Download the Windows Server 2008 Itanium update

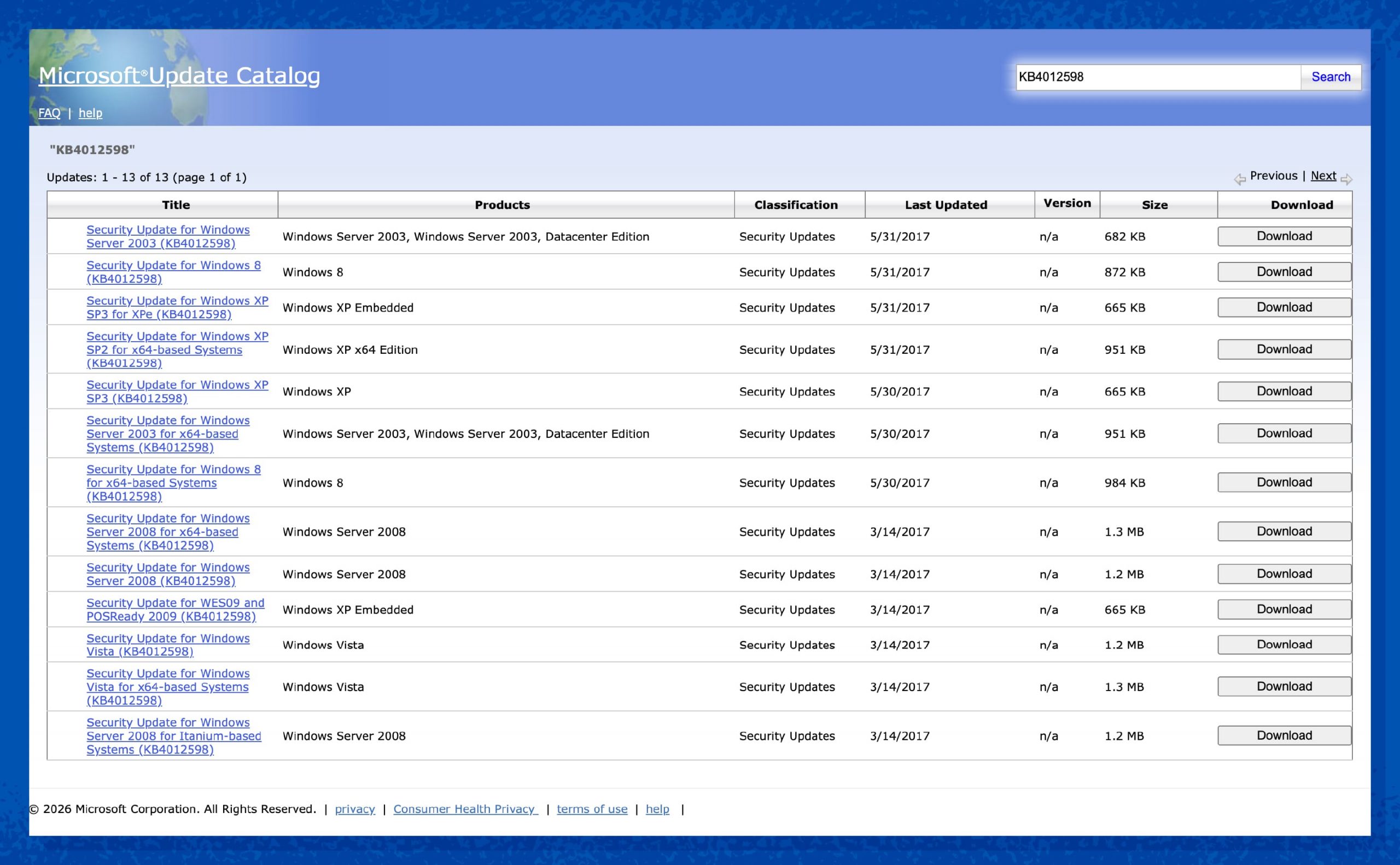[1284, 735]
